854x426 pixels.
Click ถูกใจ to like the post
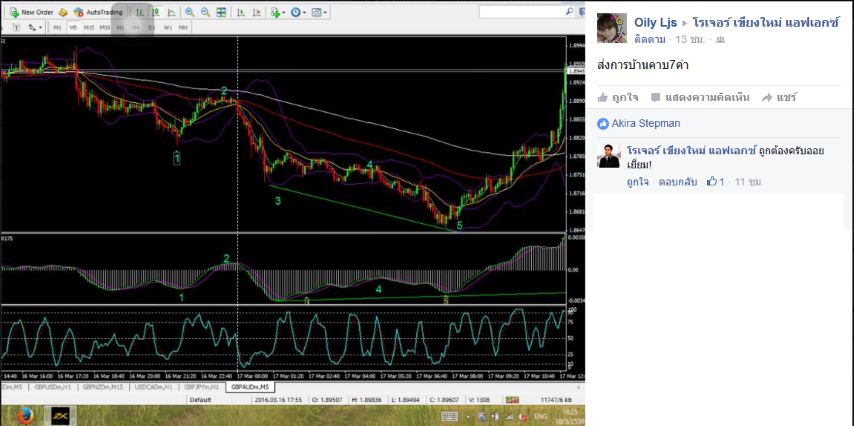618,98
